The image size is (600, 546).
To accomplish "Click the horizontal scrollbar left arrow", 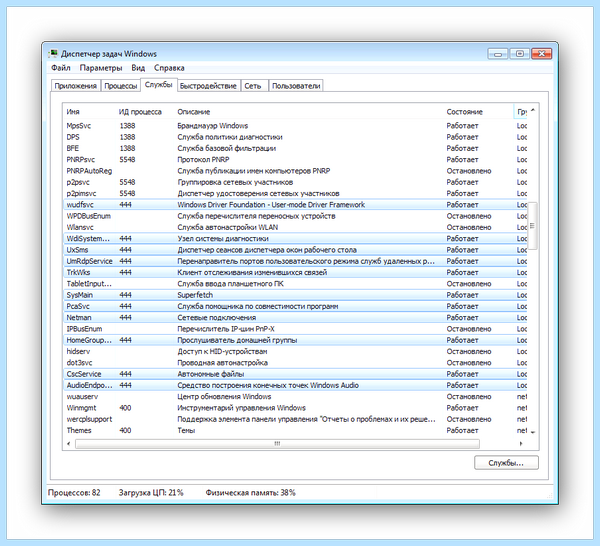I will coord(68,444).
